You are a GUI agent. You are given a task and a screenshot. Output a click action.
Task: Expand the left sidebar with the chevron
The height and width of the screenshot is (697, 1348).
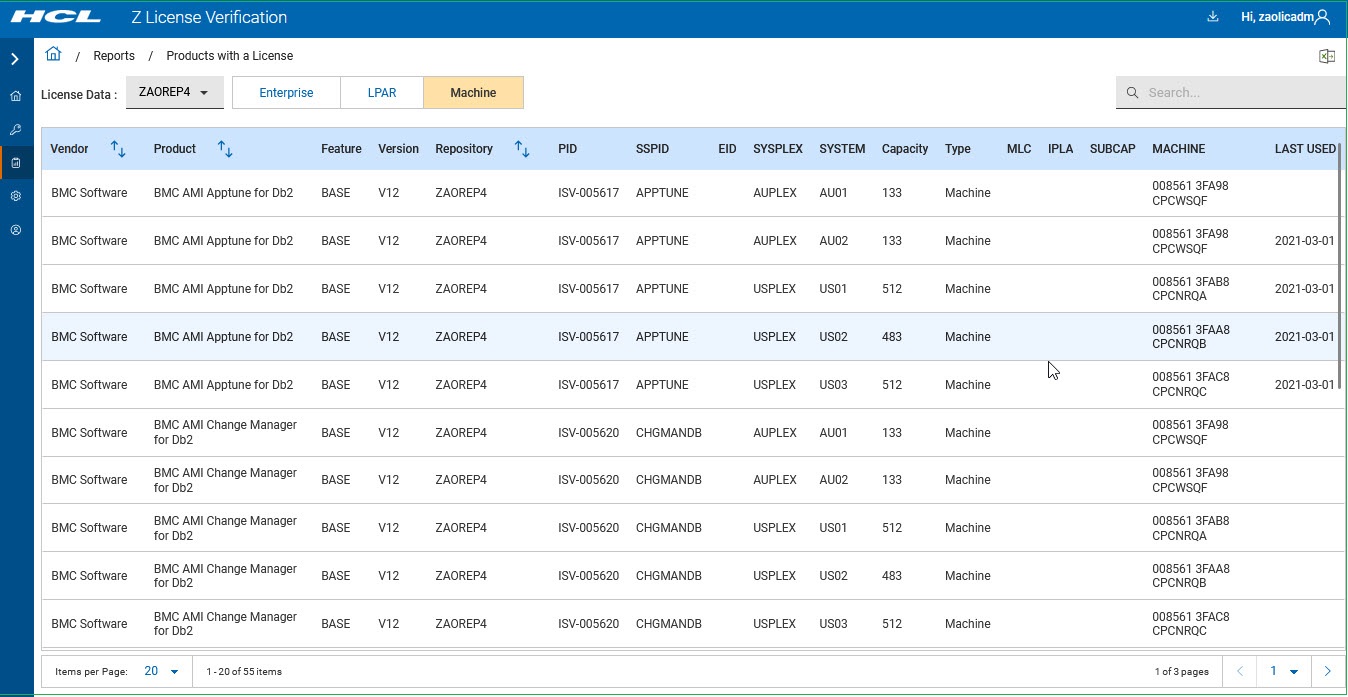[x=15, y=59]
